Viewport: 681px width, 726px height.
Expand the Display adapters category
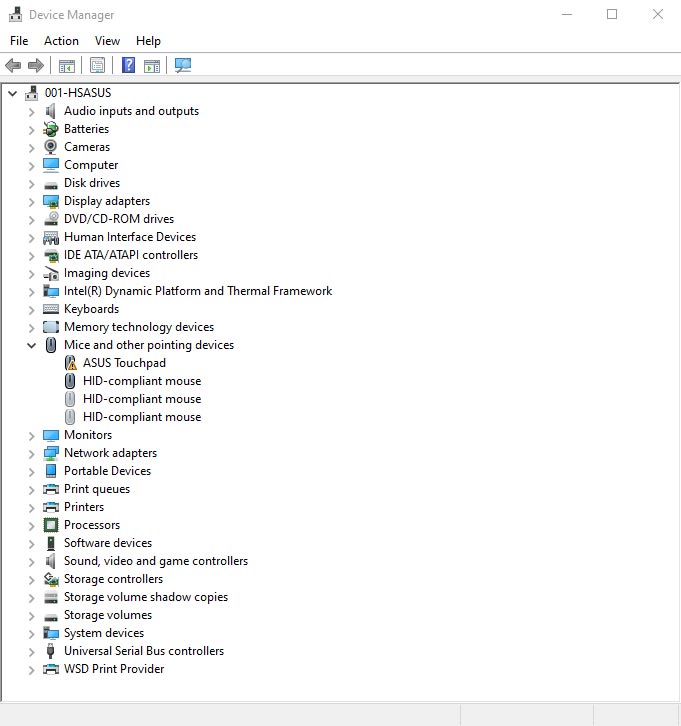click(x=31, y=201)
